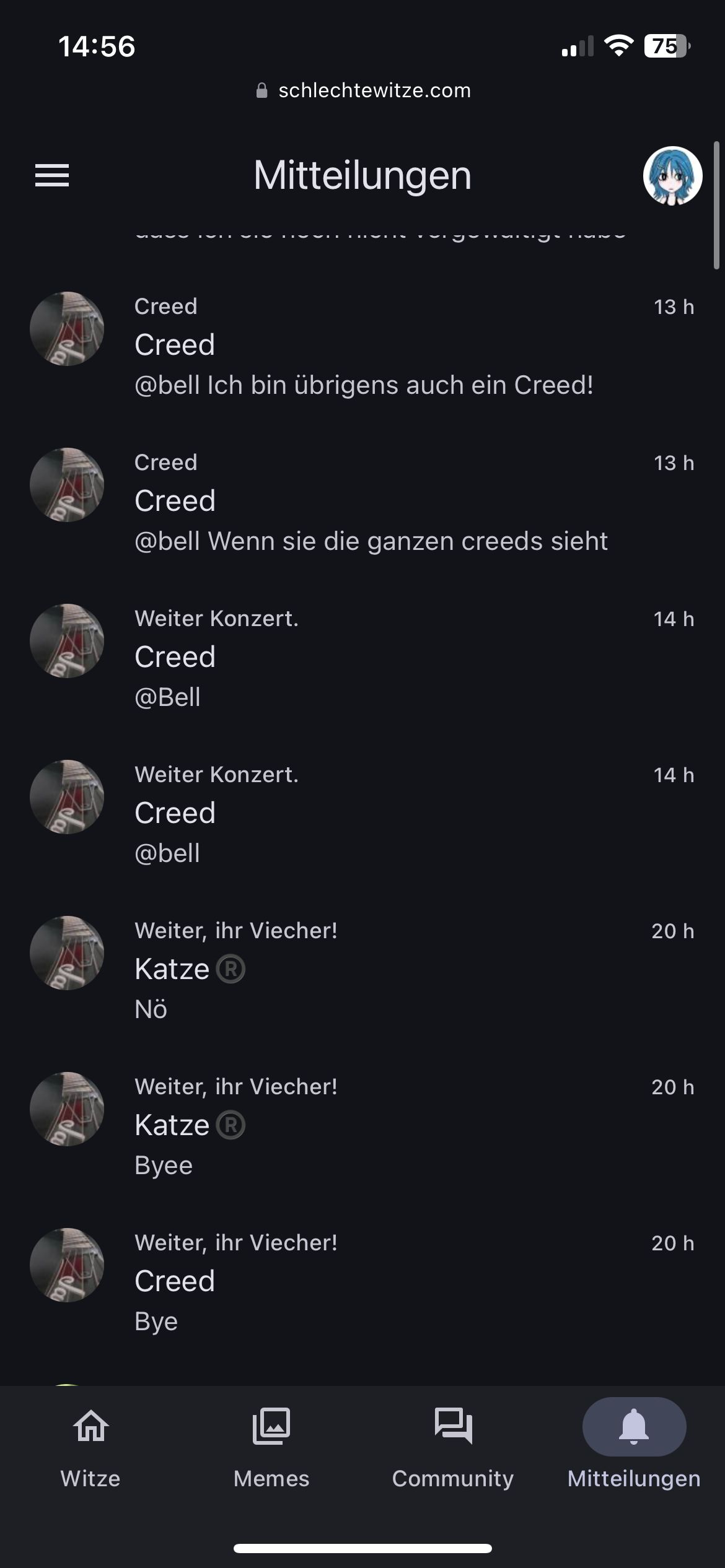Open the hamburger menu
This screenshot has width=725, height=1568.
click(52, 175)
